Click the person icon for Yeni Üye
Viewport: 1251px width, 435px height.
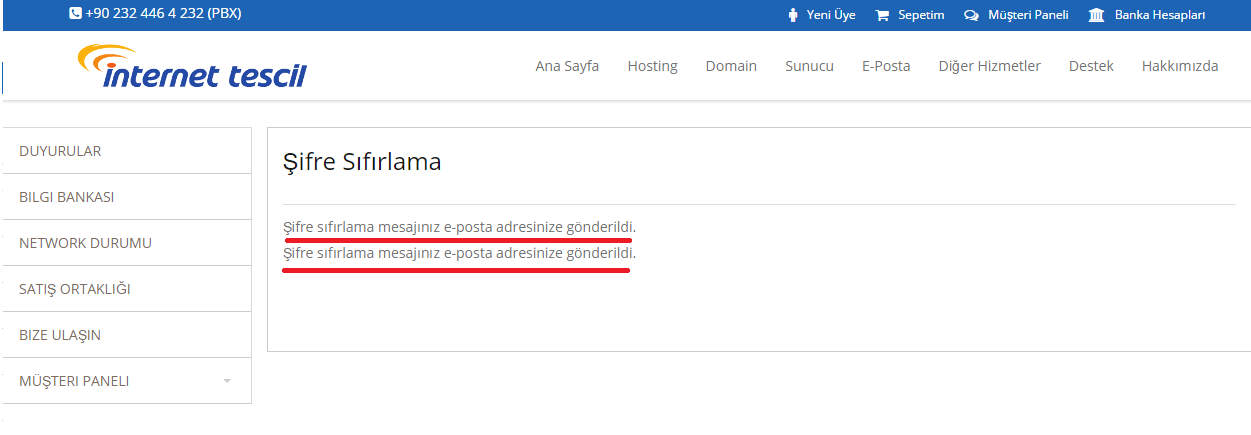(x=793, y=15)
